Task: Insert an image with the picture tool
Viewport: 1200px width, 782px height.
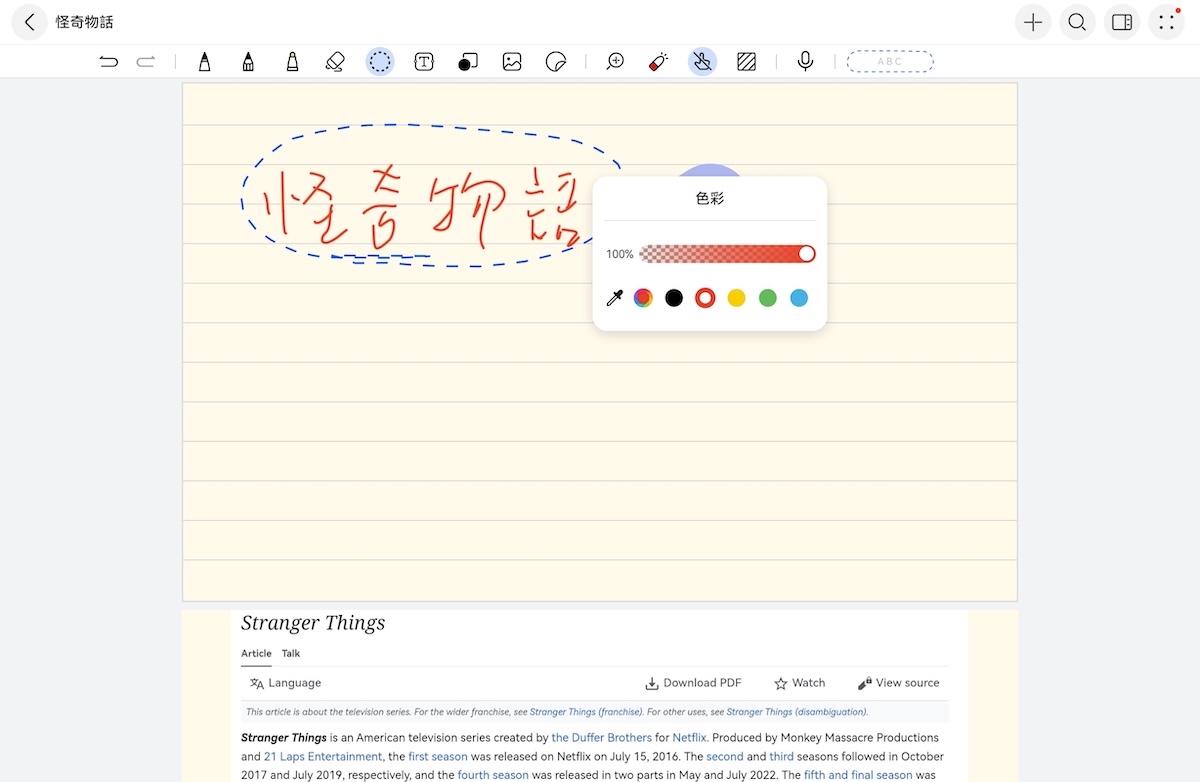Action: pyautogui.click(x=512, y=62)
